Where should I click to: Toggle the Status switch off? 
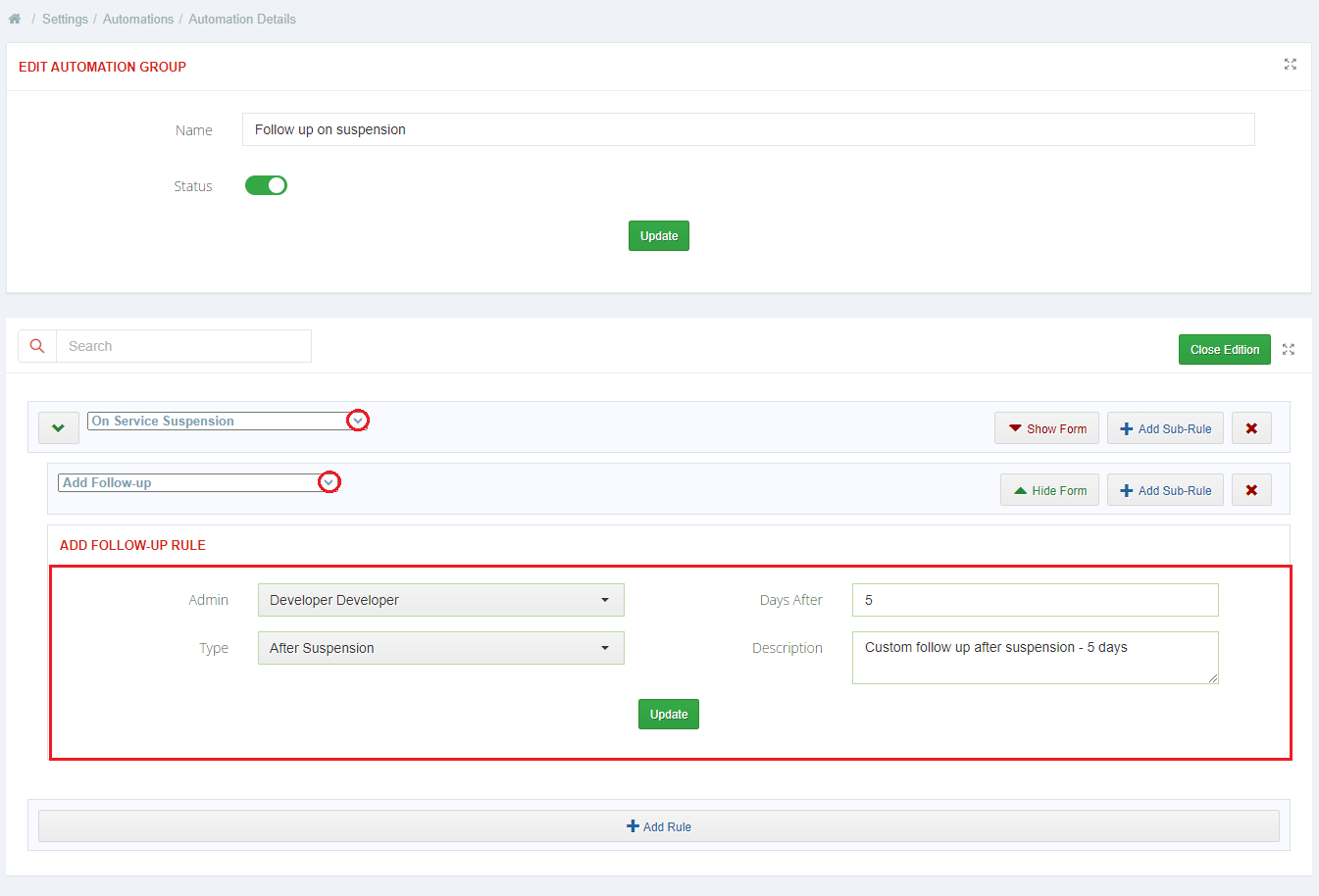(266, 185)
